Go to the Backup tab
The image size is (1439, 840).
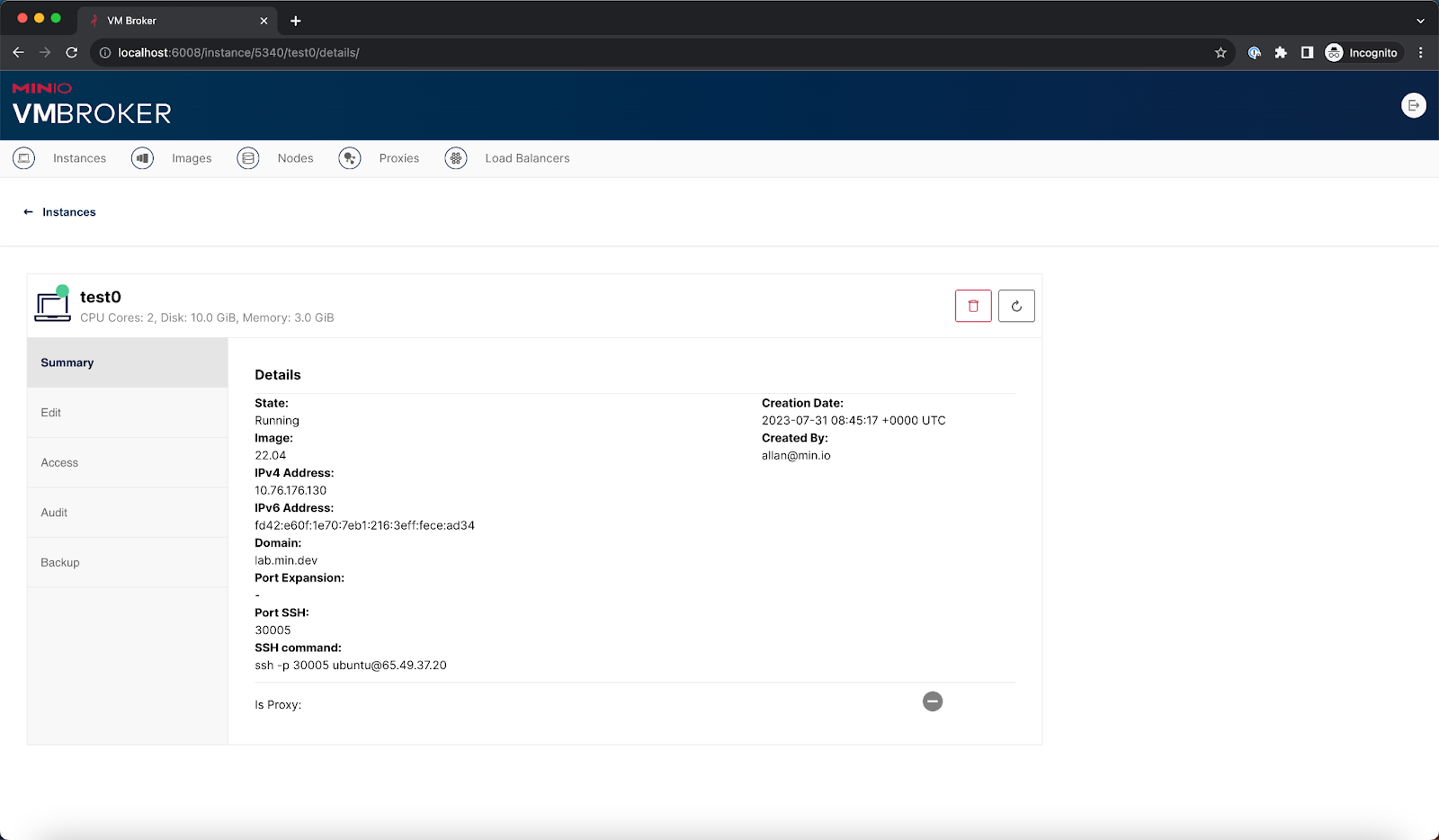click(x=60, y=562)
